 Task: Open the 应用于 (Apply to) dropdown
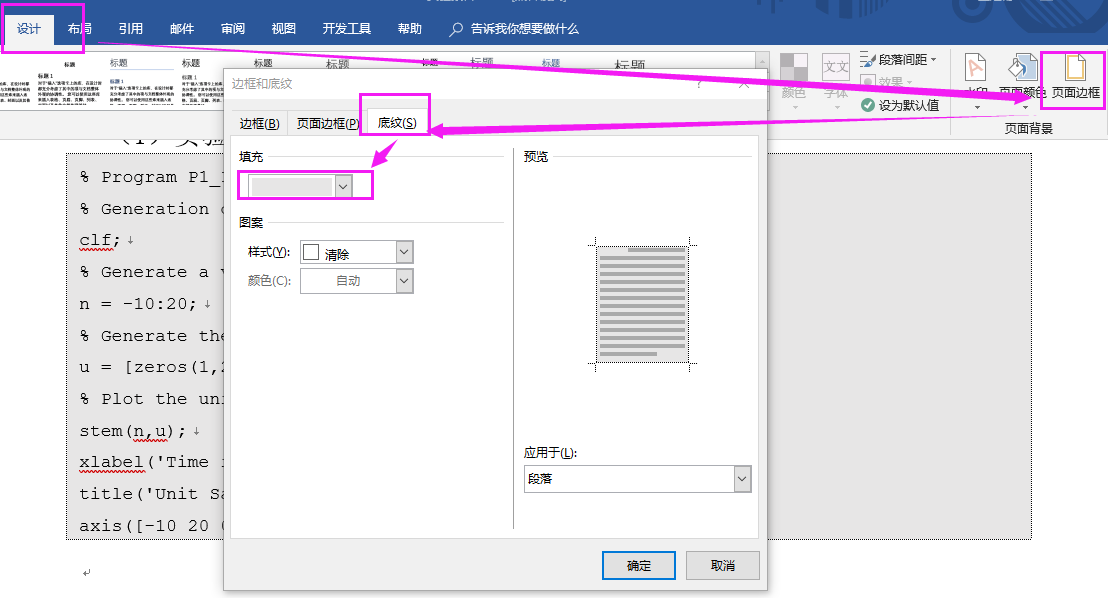point(637,478)
